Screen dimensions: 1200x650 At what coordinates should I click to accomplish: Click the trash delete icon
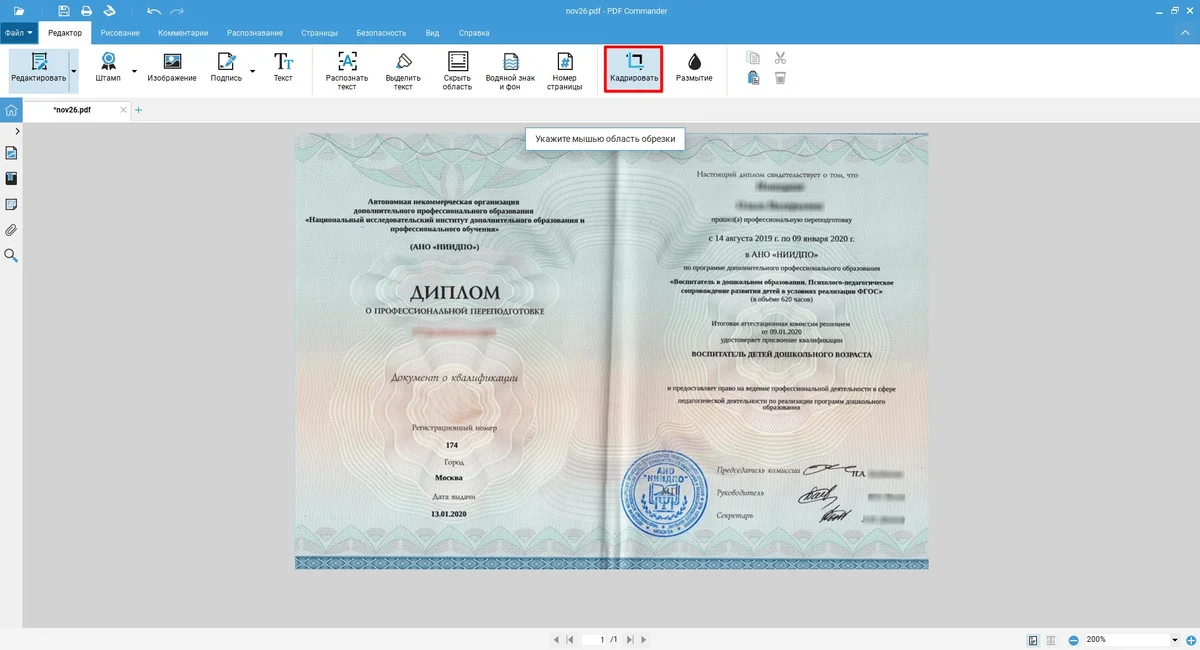tap(780, 78)
